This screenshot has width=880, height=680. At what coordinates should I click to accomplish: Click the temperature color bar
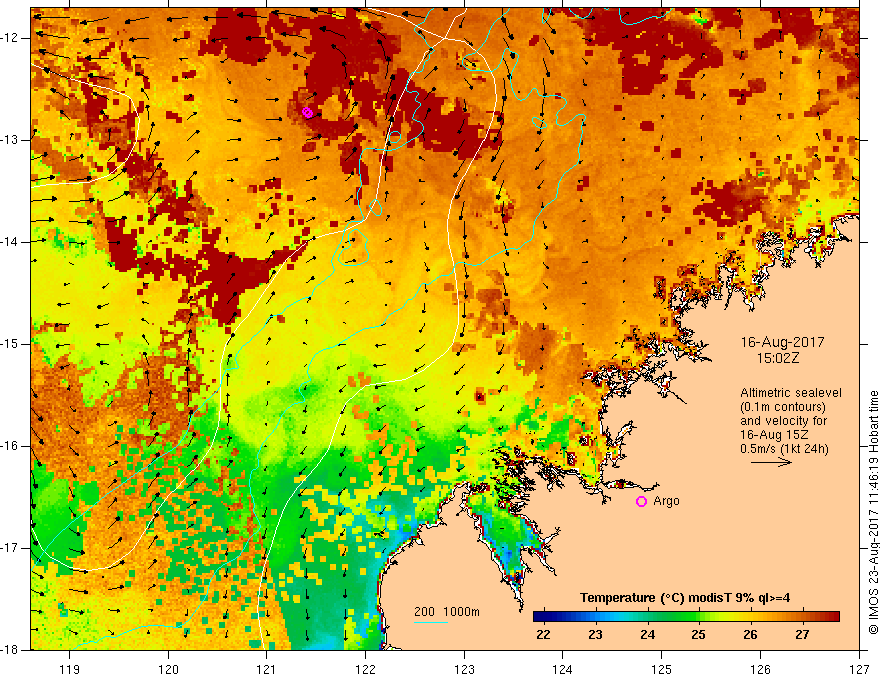point(686,617)
